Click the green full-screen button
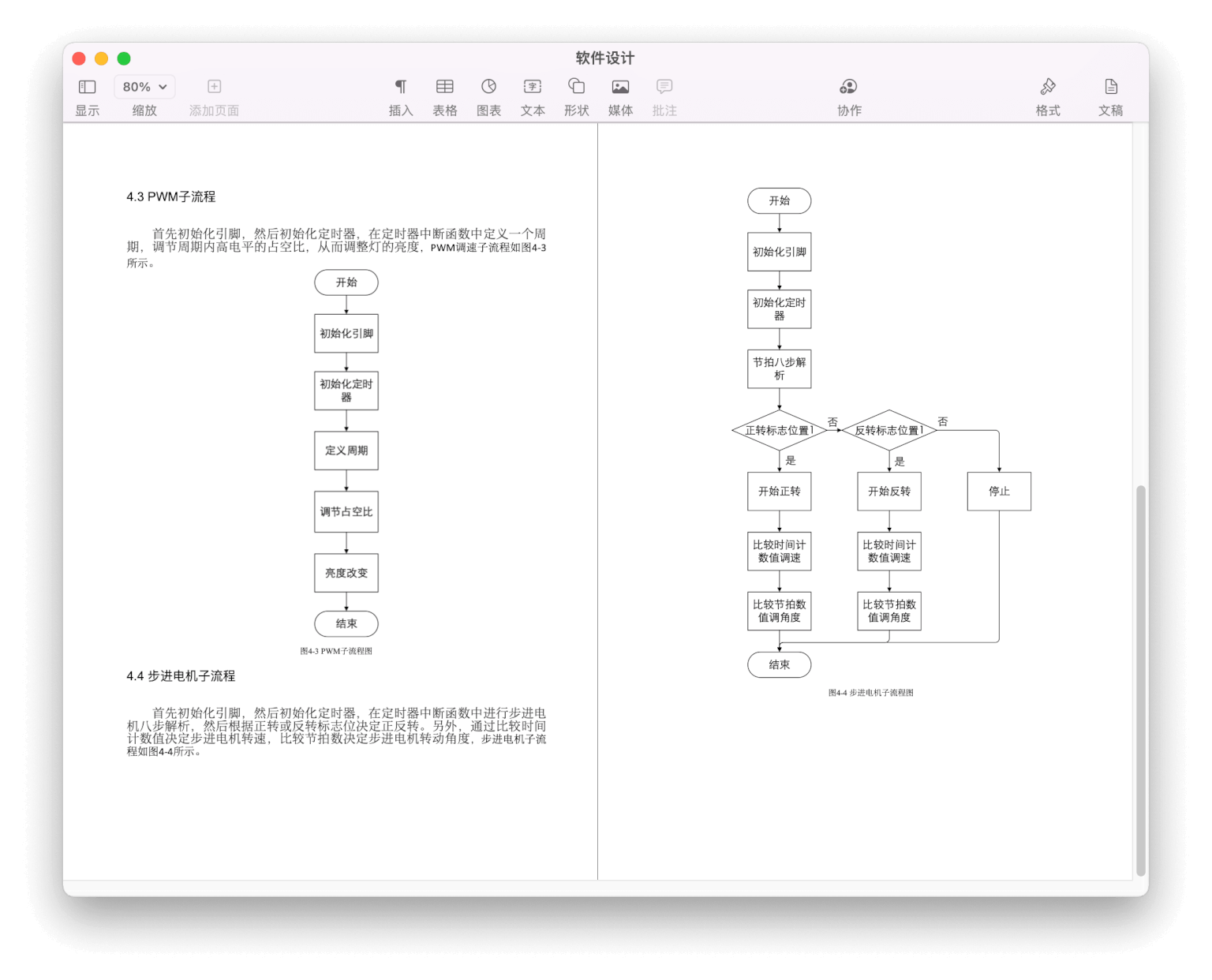 click(x=124, y=58)
